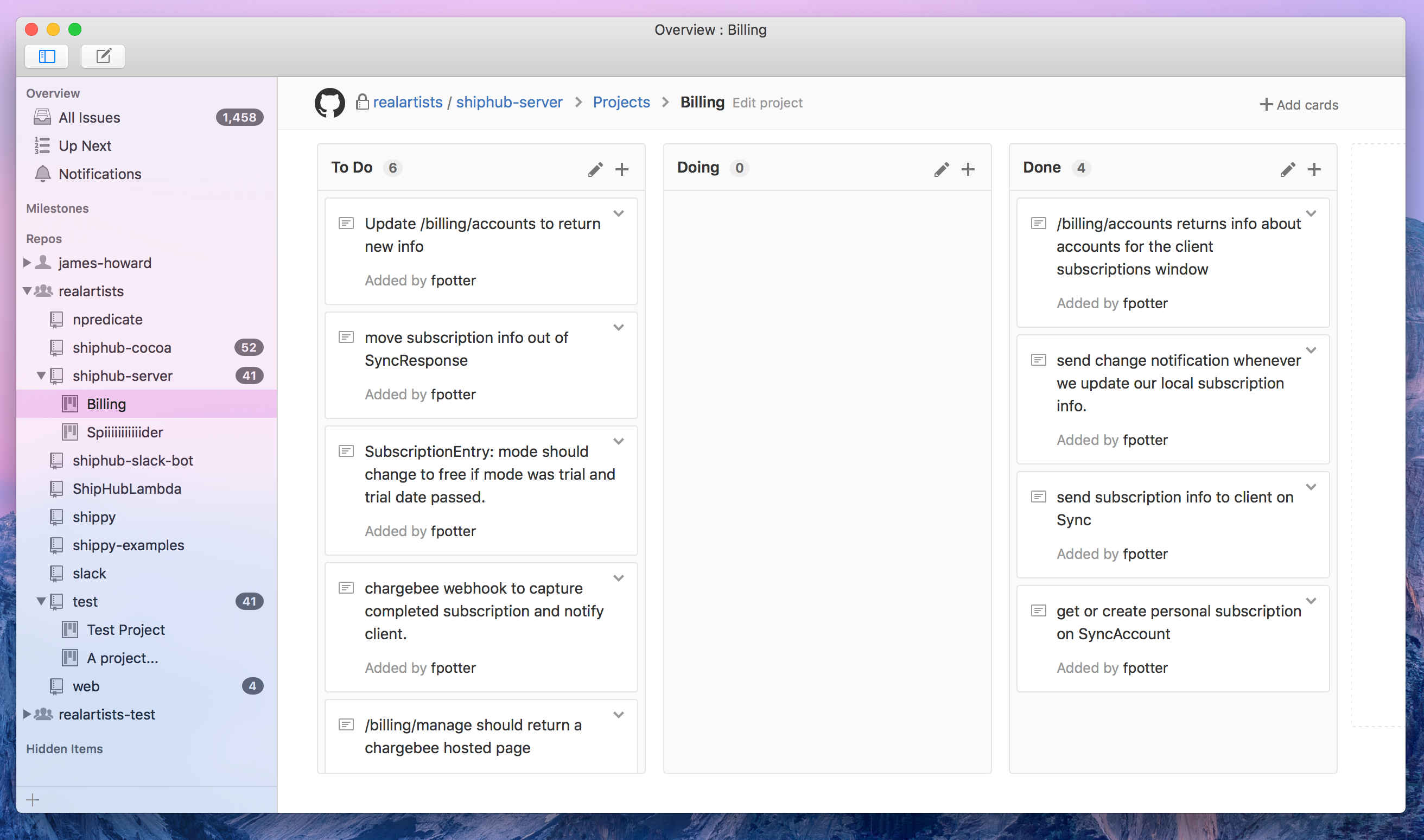
Task: Click the Milestones section header
Action: tap(57, 208)
